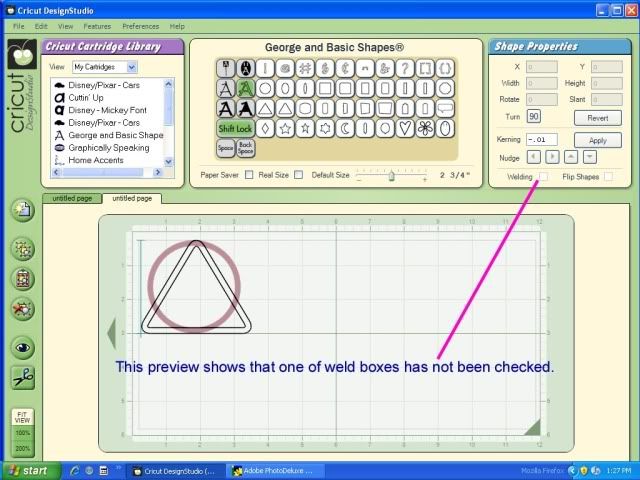Nudge shape down arrow button

click(x=590, y=157)
